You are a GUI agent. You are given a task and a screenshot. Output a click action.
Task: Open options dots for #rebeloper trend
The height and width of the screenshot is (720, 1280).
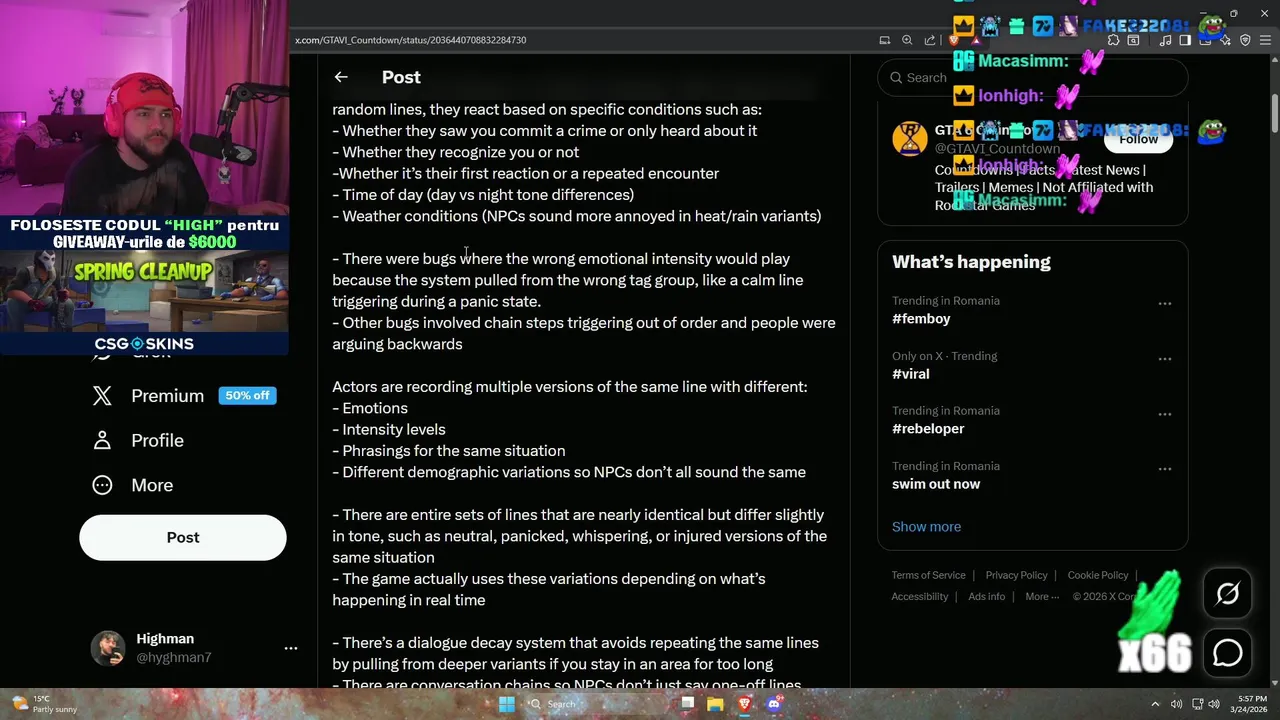coord(1165,414)
